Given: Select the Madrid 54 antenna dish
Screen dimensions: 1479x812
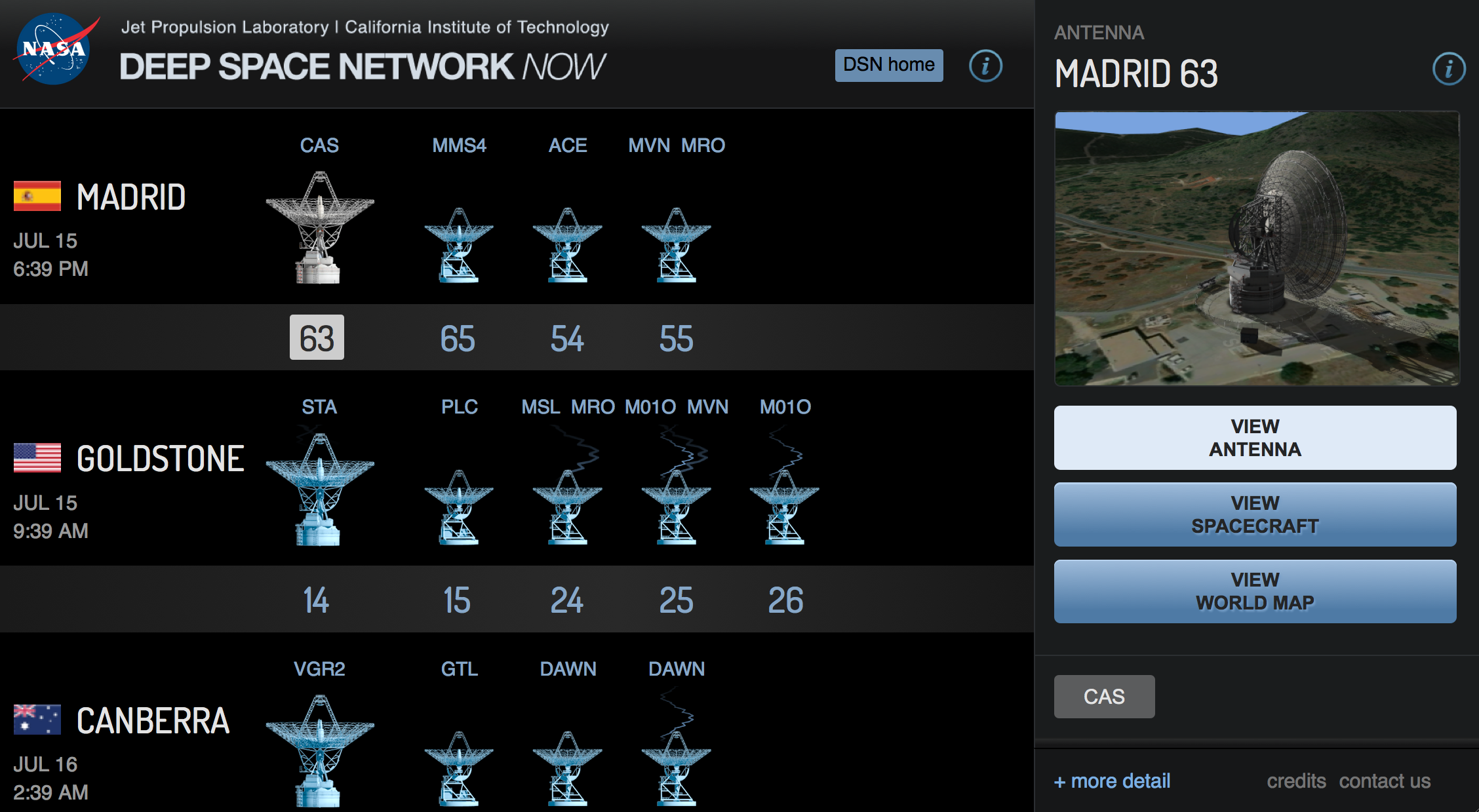Looking at the screenshot, I should coord(567,245).
